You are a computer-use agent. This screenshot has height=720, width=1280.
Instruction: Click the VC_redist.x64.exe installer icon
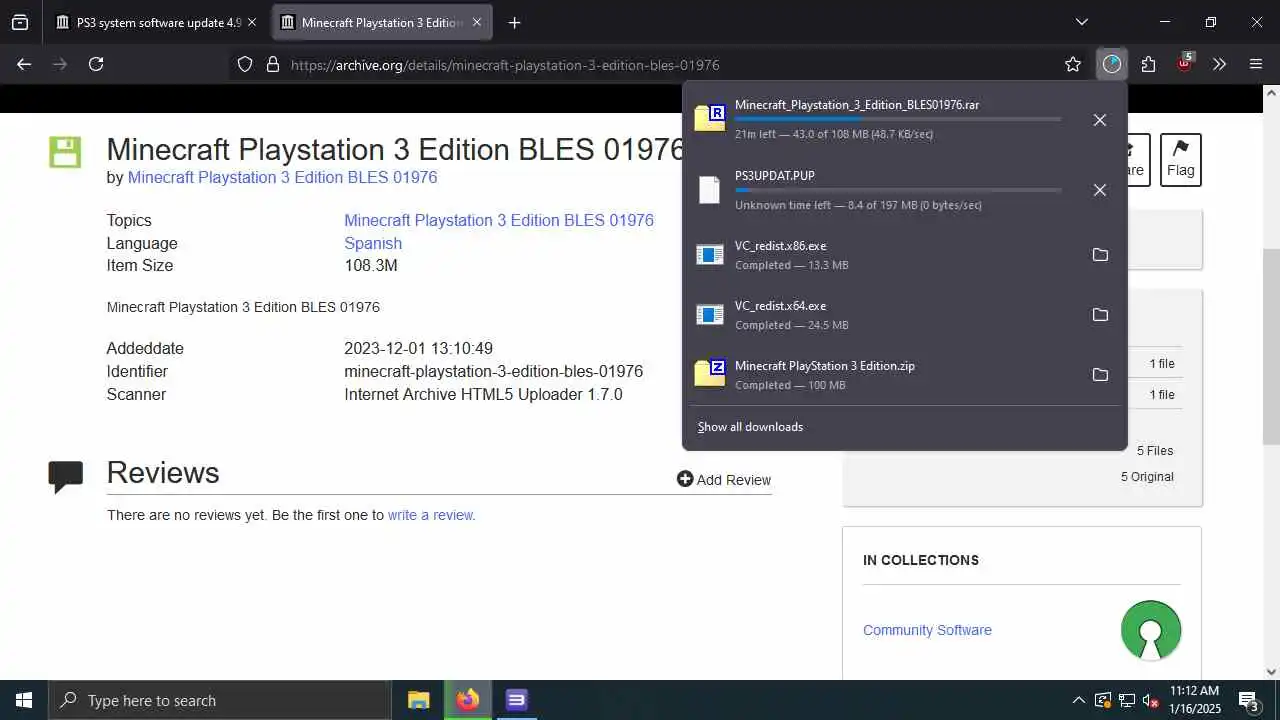point(709,315)
